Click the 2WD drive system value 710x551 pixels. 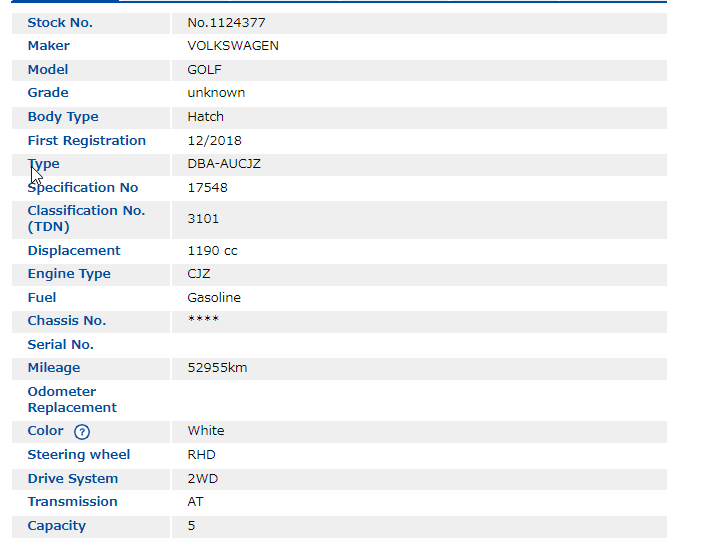(202, 479)
